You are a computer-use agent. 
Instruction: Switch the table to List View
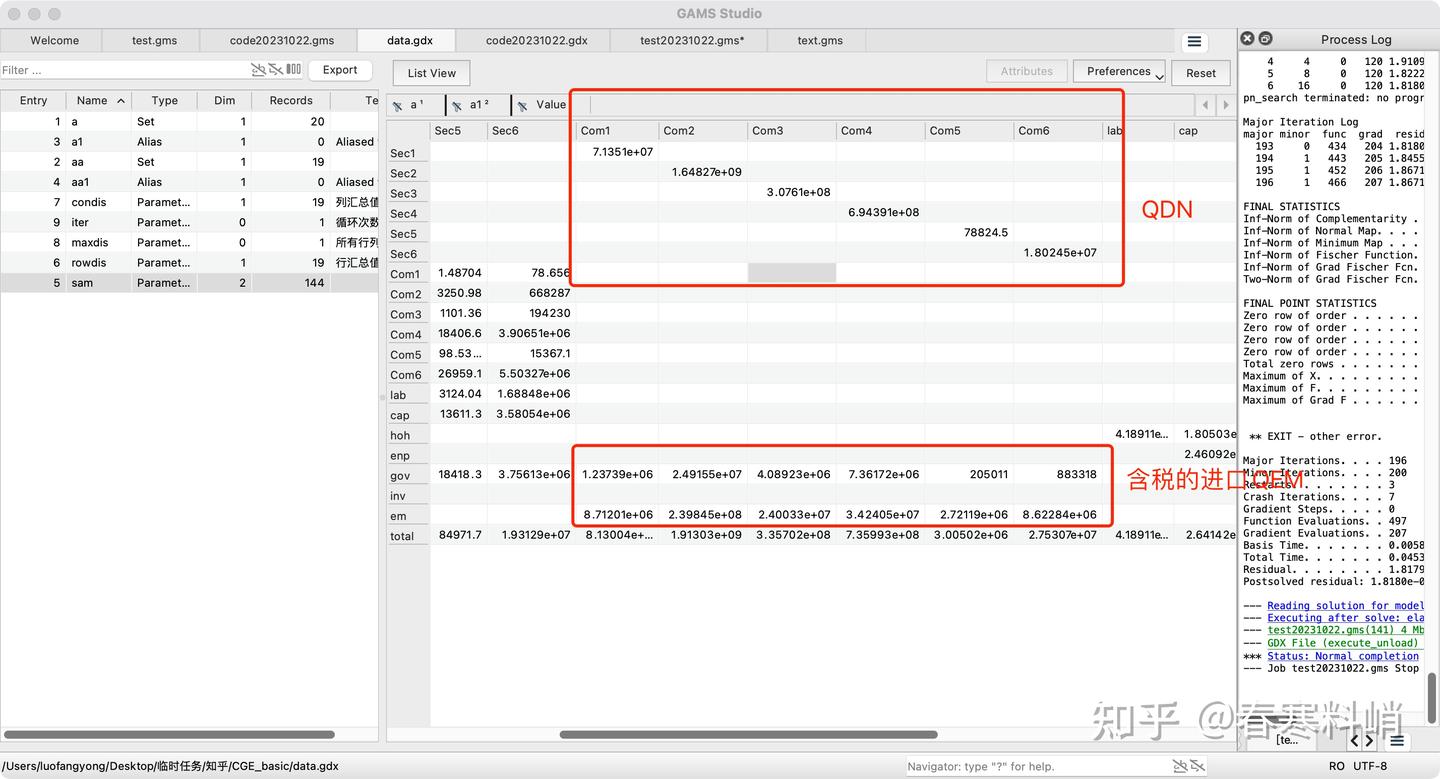click(x=432, y=73)
